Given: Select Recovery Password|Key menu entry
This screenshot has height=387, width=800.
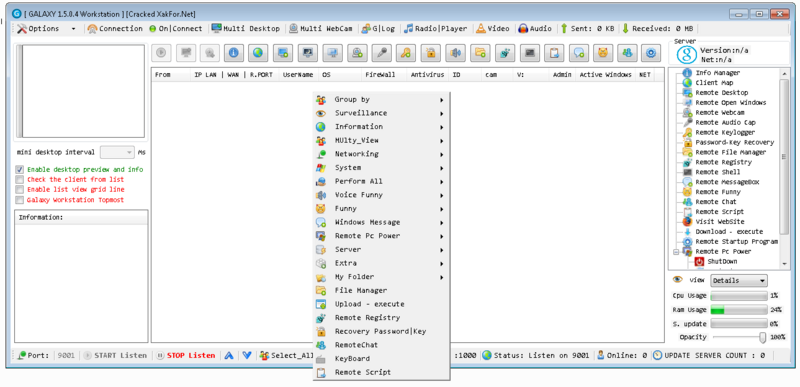Looking at the screenshot, I should click(x=381, y=331).
